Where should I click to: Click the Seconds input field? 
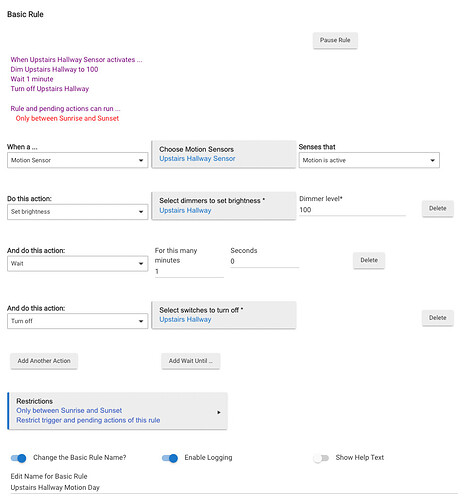tap(265, 262)
